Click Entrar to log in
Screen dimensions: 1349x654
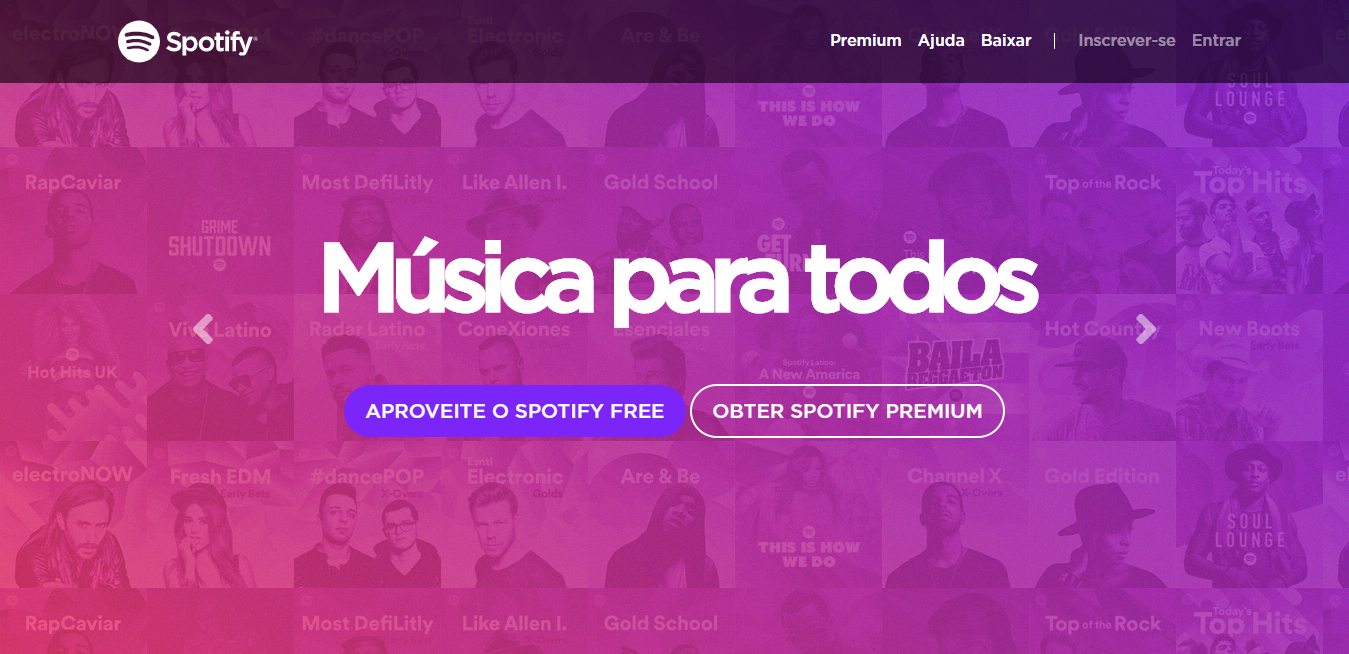[x=1216, y=41]
